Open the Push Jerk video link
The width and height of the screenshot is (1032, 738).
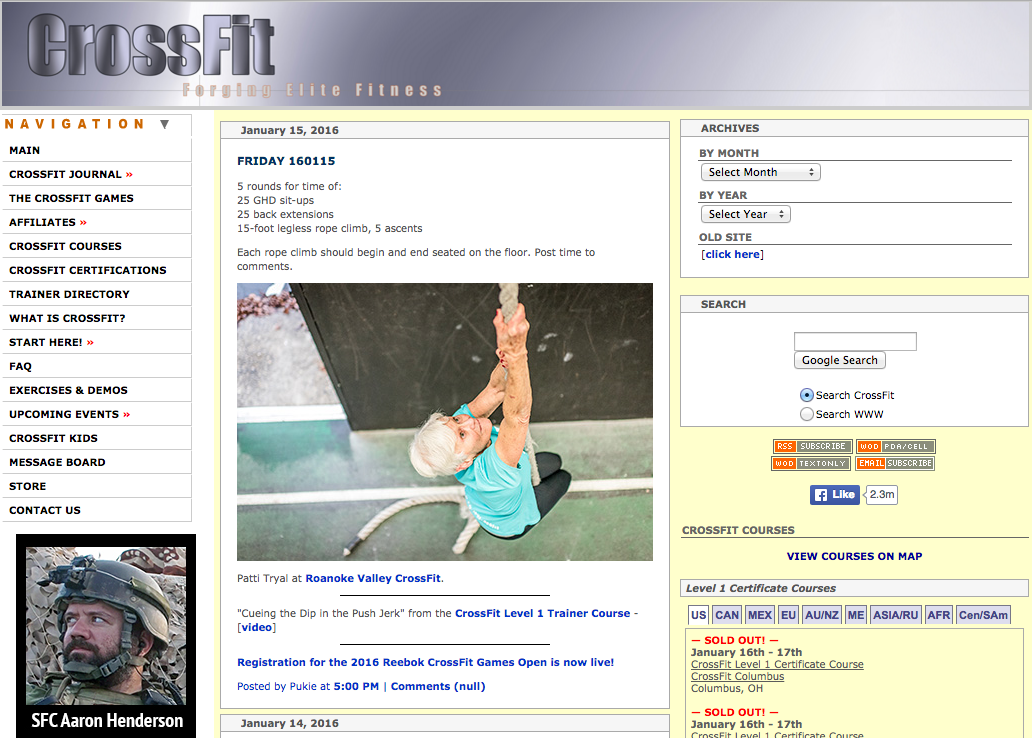click(257, 627)
